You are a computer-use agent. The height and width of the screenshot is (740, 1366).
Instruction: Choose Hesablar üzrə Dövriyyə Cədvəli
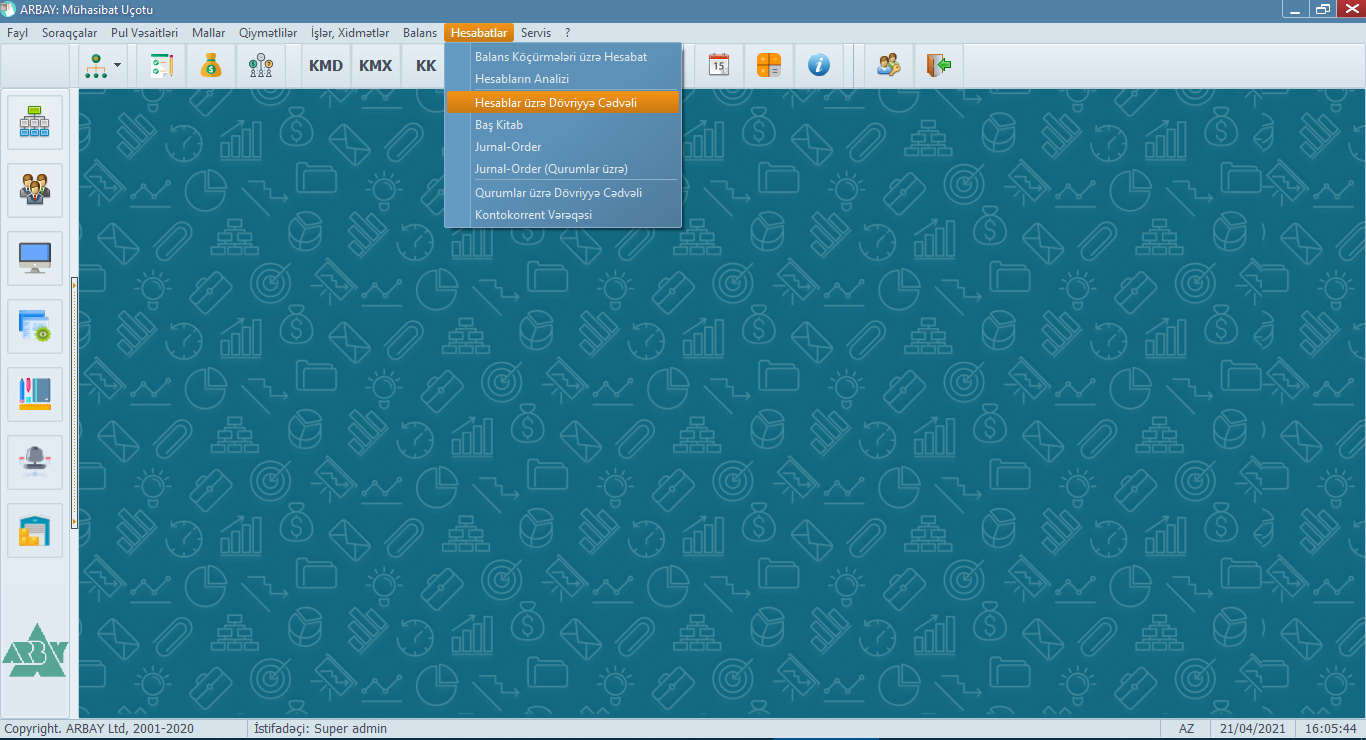(563, 103)
